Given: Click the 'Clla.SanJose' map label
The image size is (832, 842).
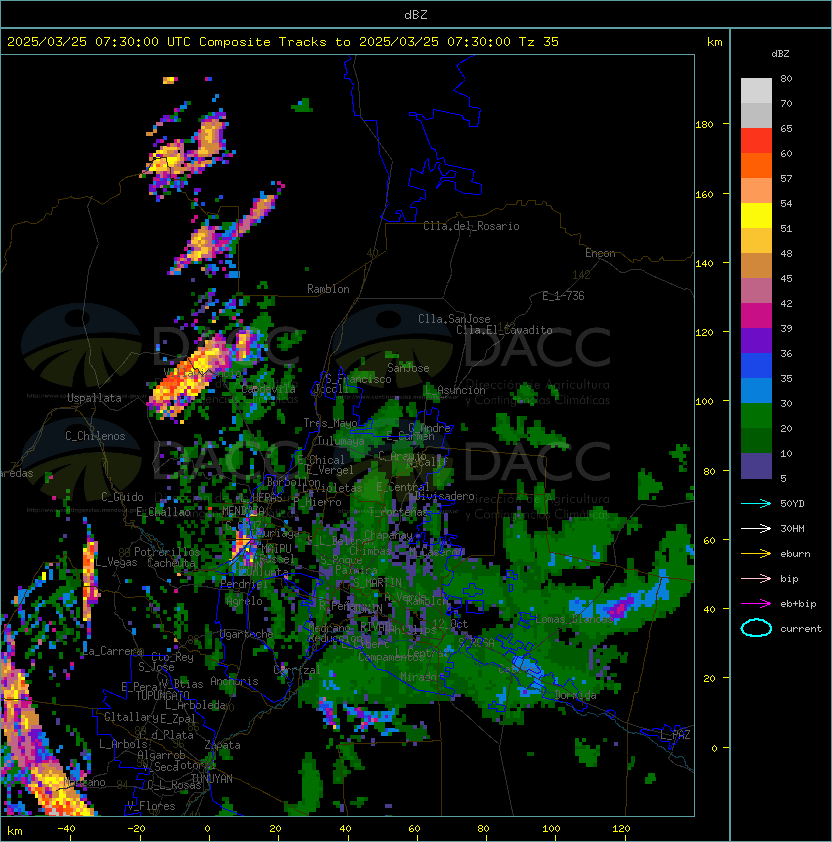Looking at the screenshot, I should pyautogui.click(x=454, y=319).
